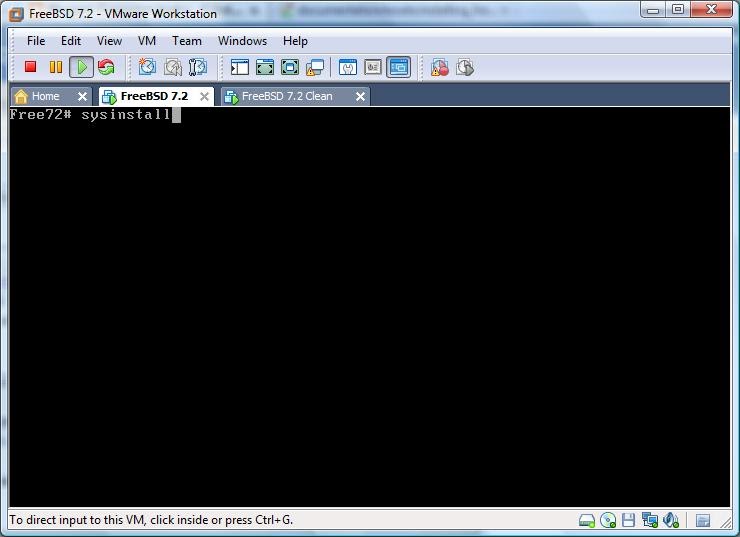Click the appliance view icon
The height and width of the screenshot is (537, 740).
[x=373, y=67]
